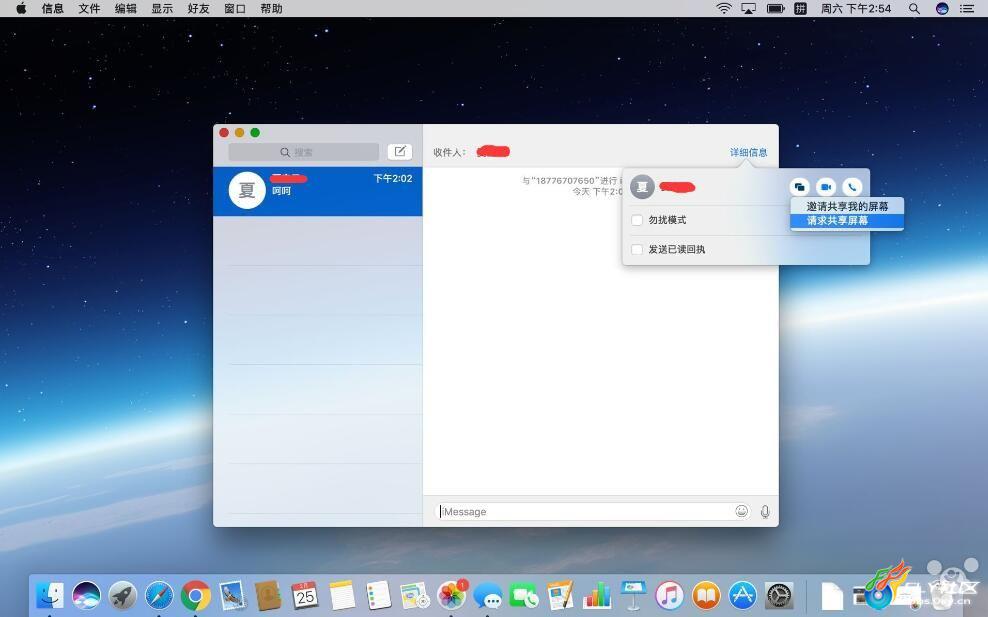Enable 发送已读回执 checkbox
The width and height of the screenshot is (988, 617).
point(637,250)
